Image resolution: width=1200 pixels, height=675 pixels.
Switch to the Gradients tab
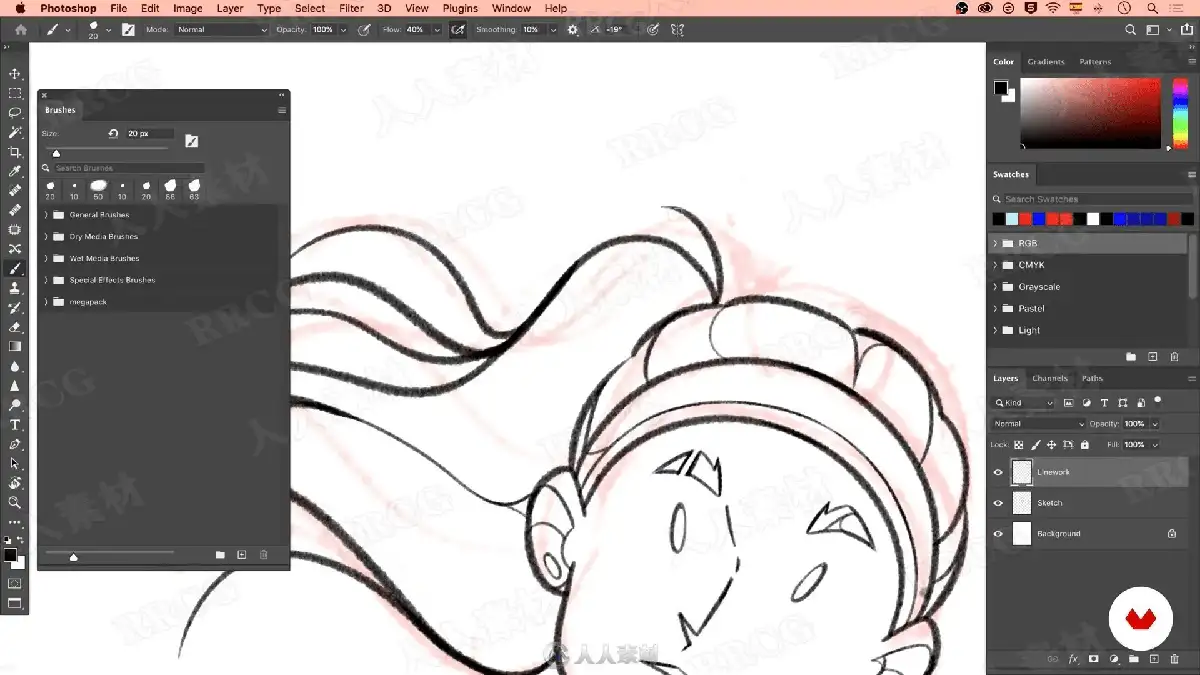coord(1046,62)
